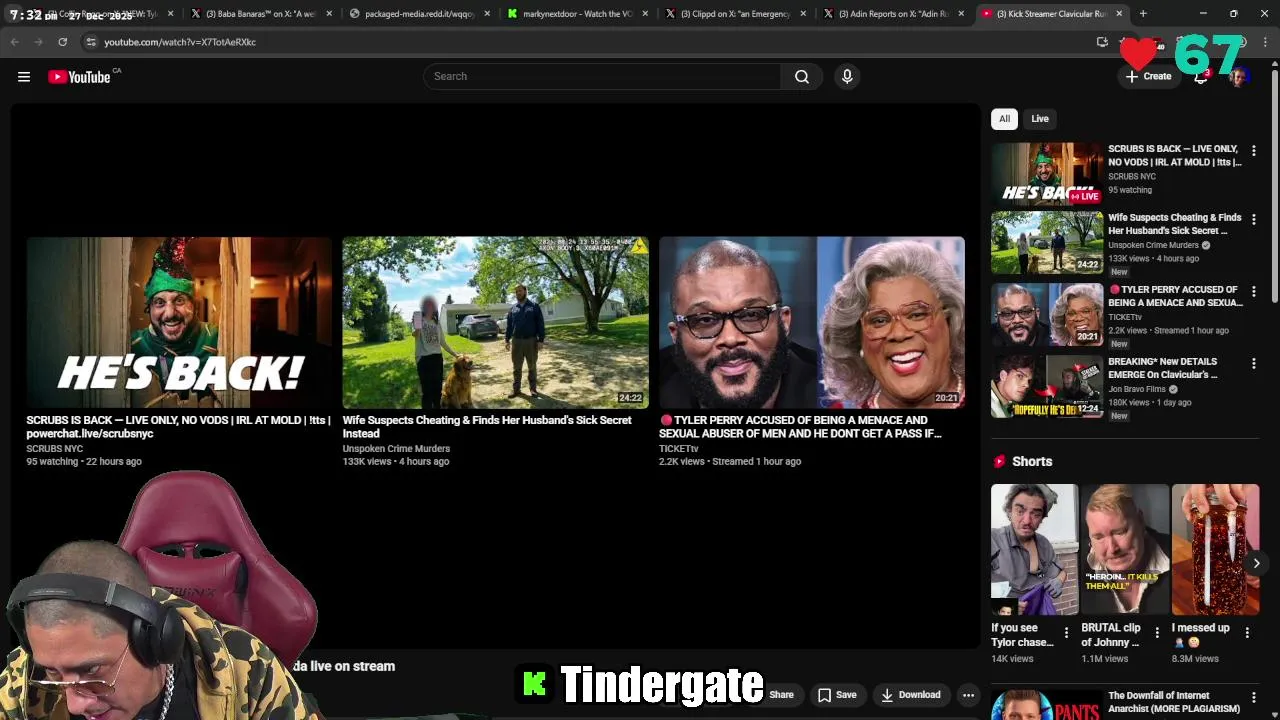Open options for Wife Suspects Cheating sidebar video

point(1253,219)
